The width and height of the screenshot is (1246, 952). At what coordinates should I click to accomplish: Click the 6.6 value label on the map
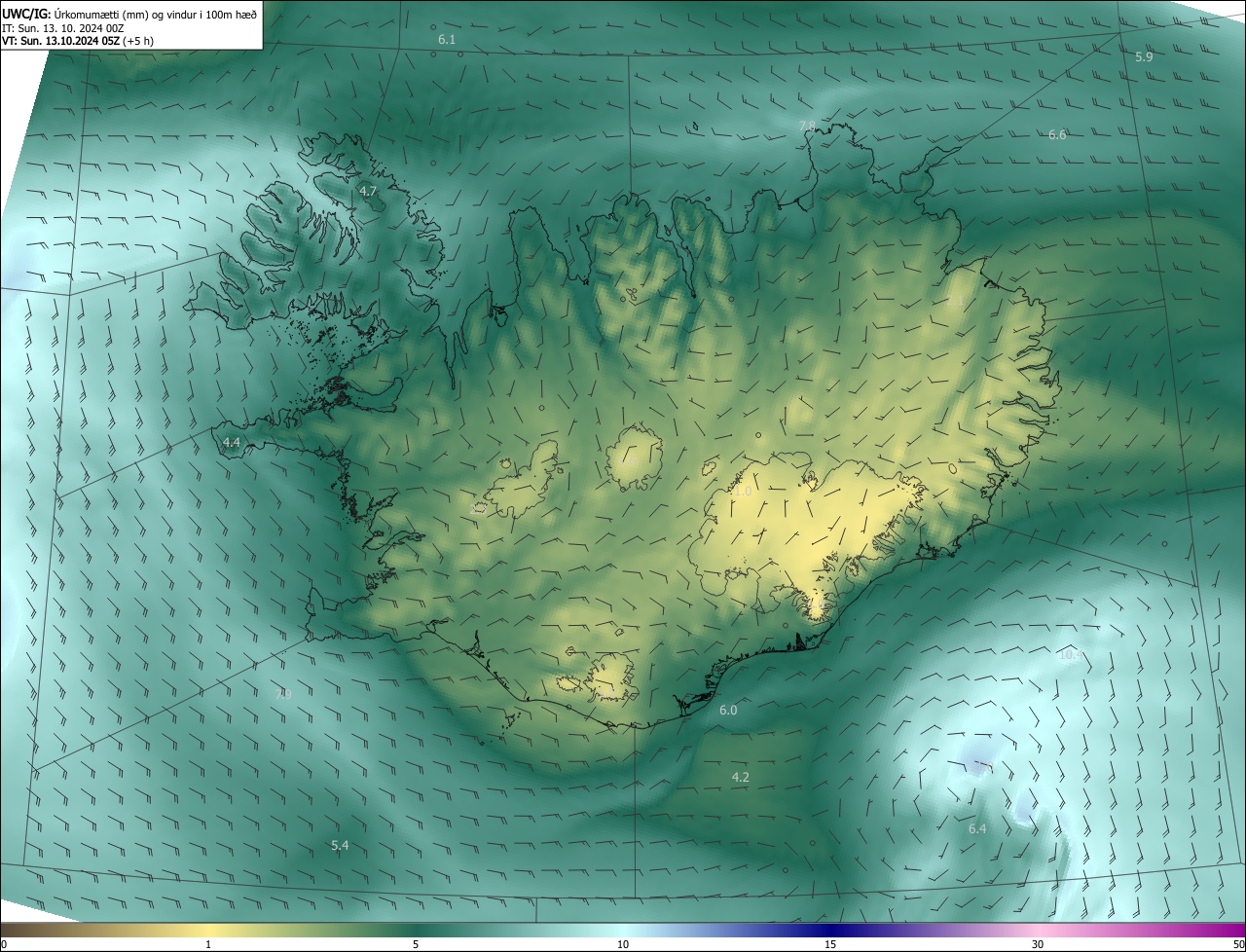[1057, 135]
